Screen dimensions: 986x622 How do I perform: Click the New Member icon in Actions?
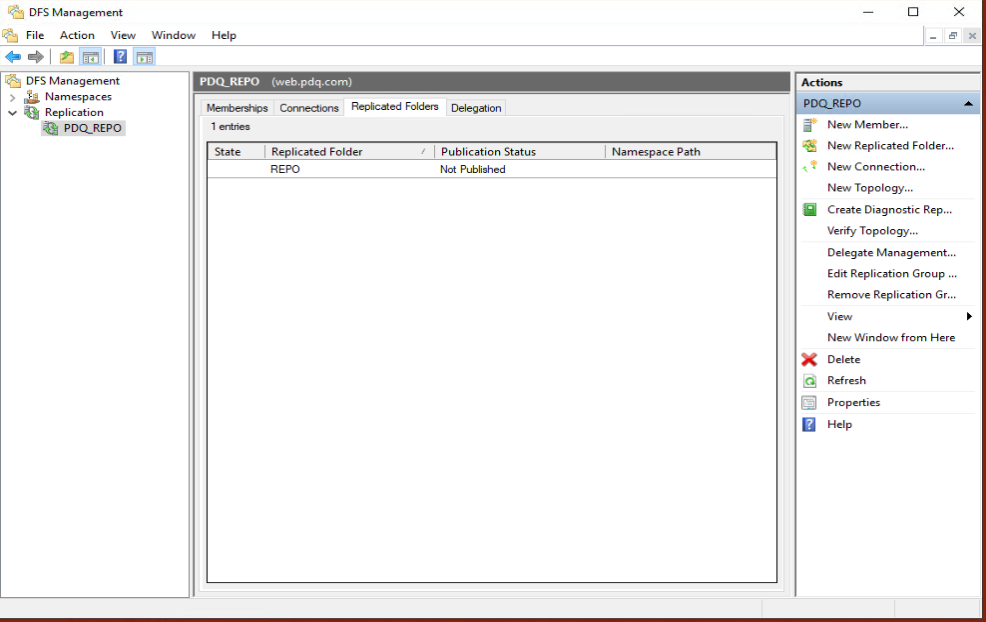pyautogui.click(x=810, y=125)
